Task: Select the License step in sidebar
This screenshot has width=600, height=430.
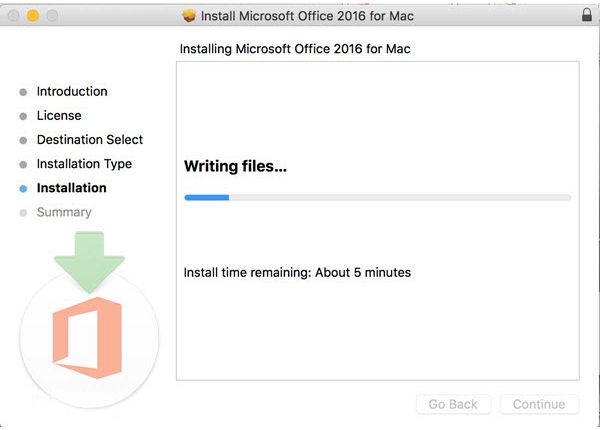Action: tap(59, 116)
